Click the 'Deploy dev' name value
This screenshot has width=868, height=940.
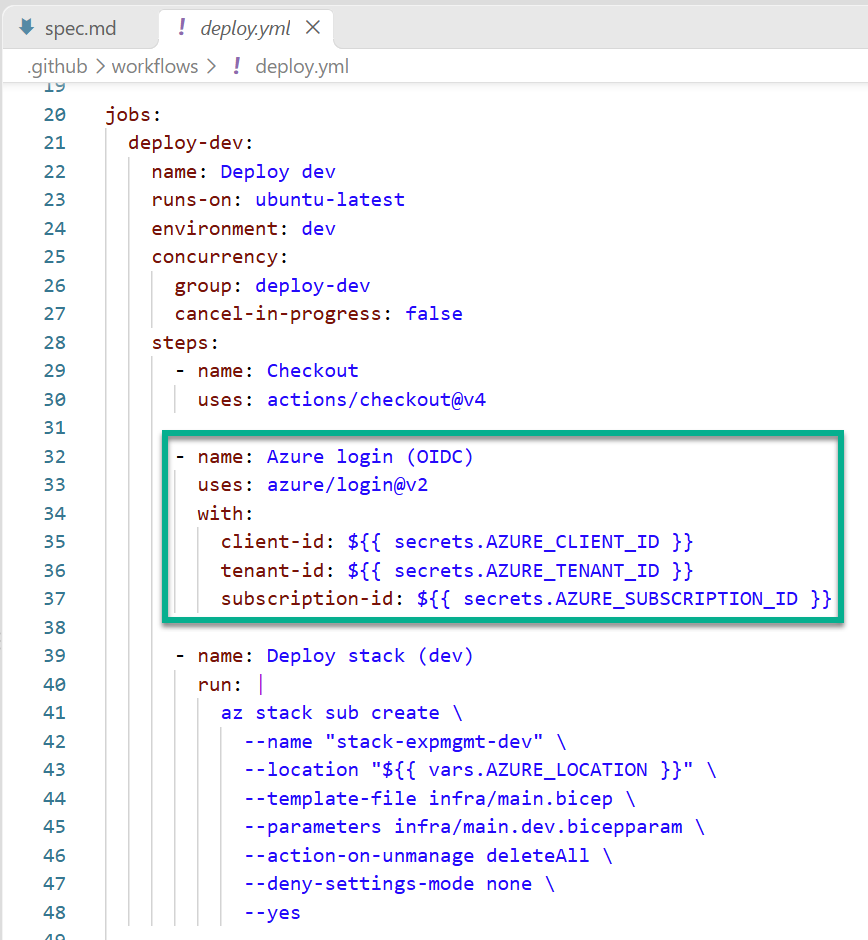coord(278,172)
